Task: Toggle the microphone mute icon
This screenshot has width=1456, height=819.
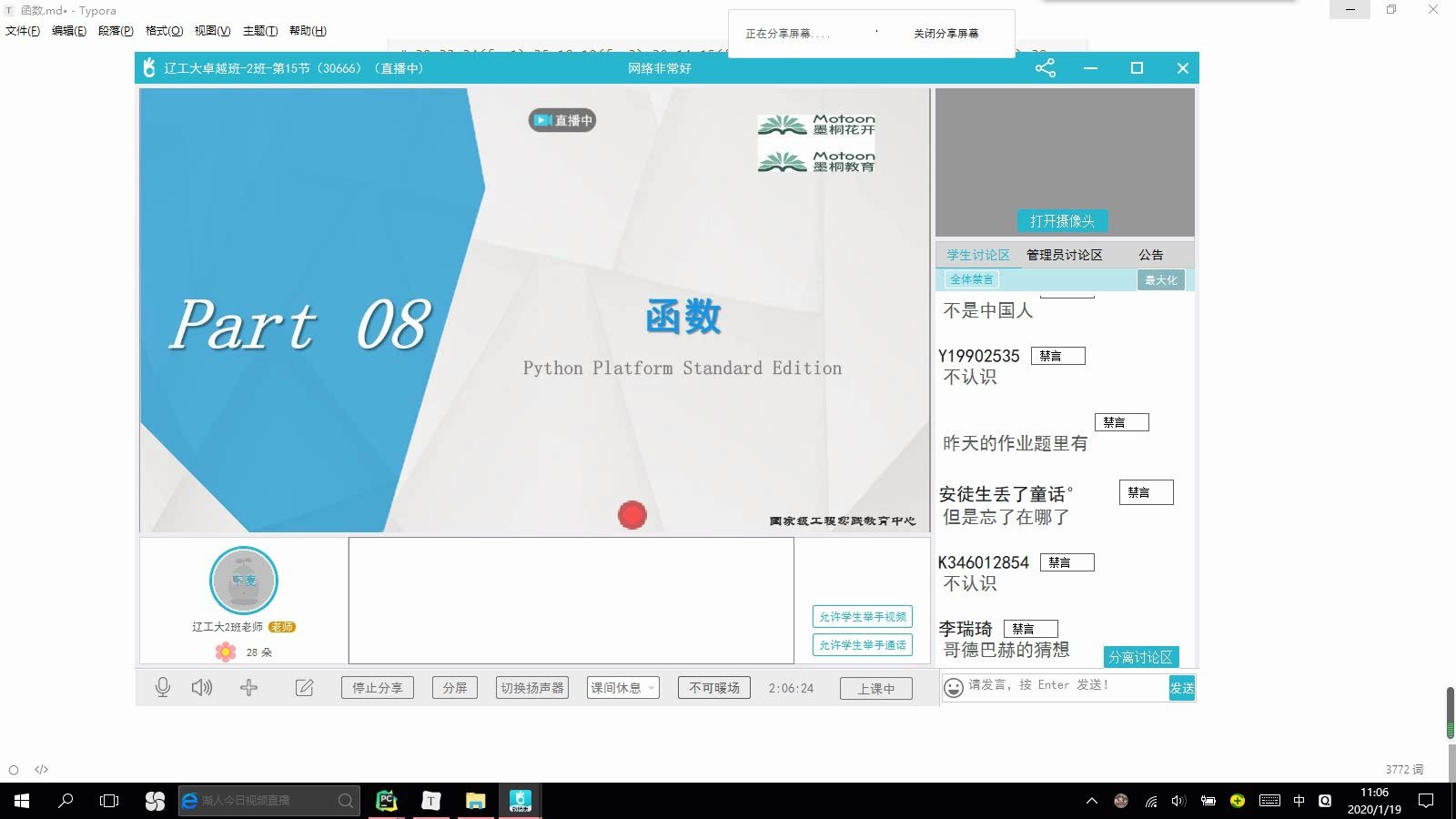Action: (163, 687)
